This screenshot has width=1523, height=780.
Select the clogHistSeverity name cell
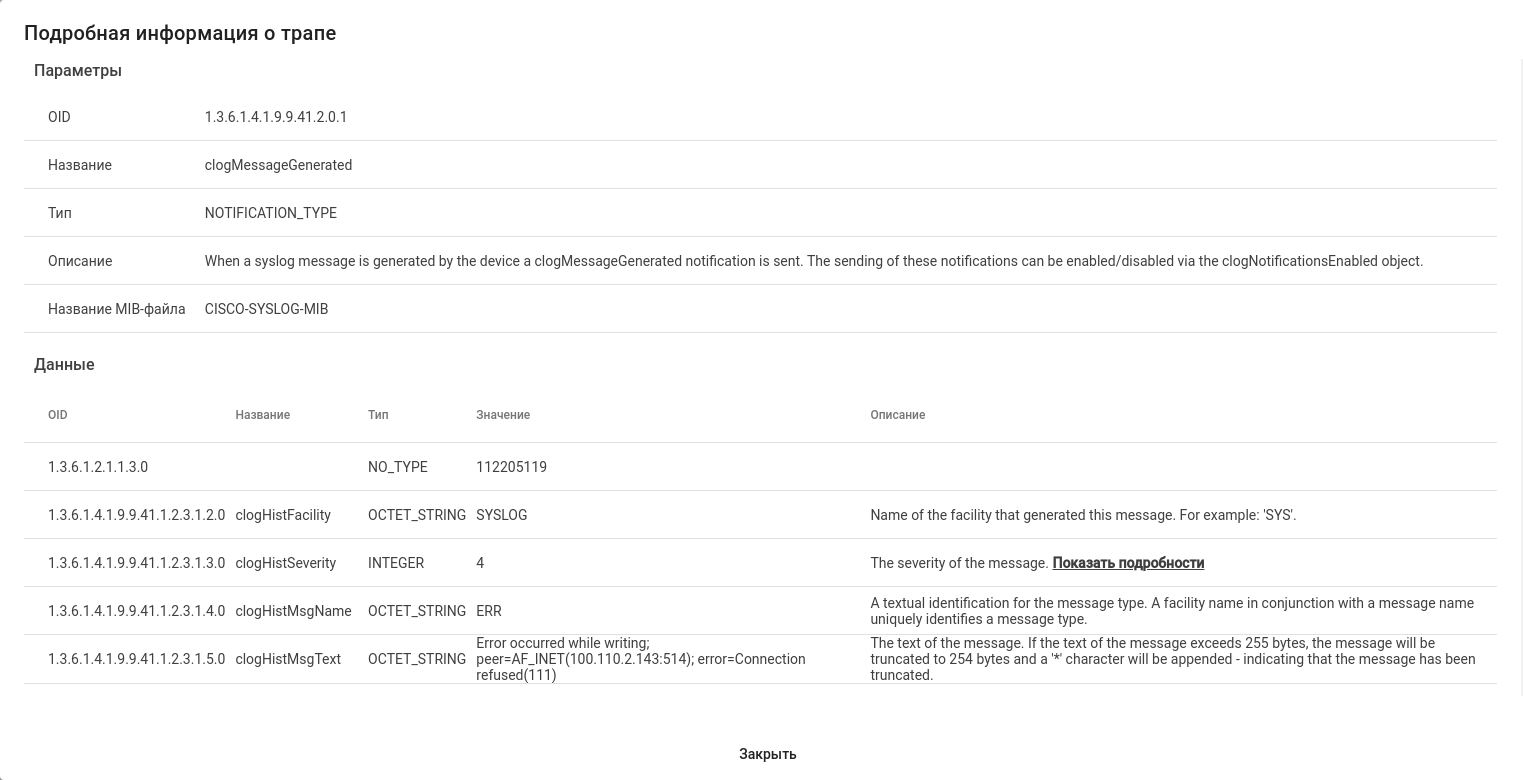pyautogui.click(x=286, y=563)
